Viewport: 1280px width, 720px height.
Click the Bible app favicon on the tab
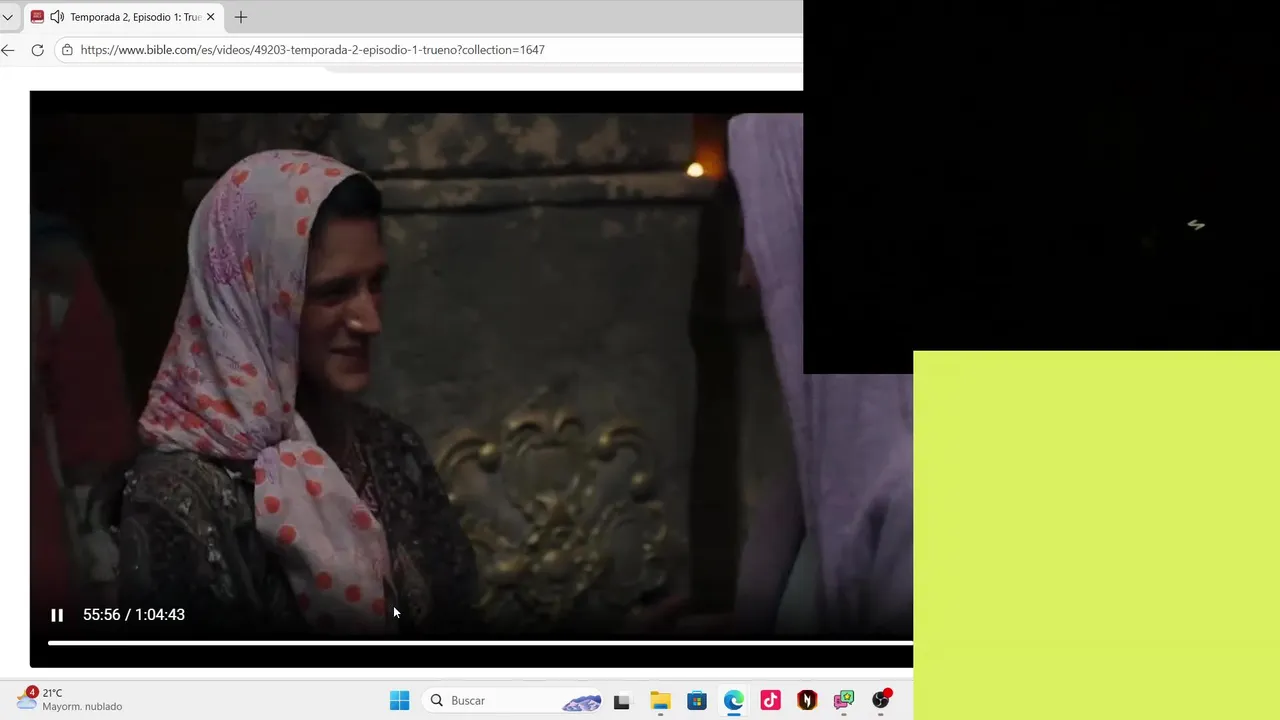click(38, 17)
